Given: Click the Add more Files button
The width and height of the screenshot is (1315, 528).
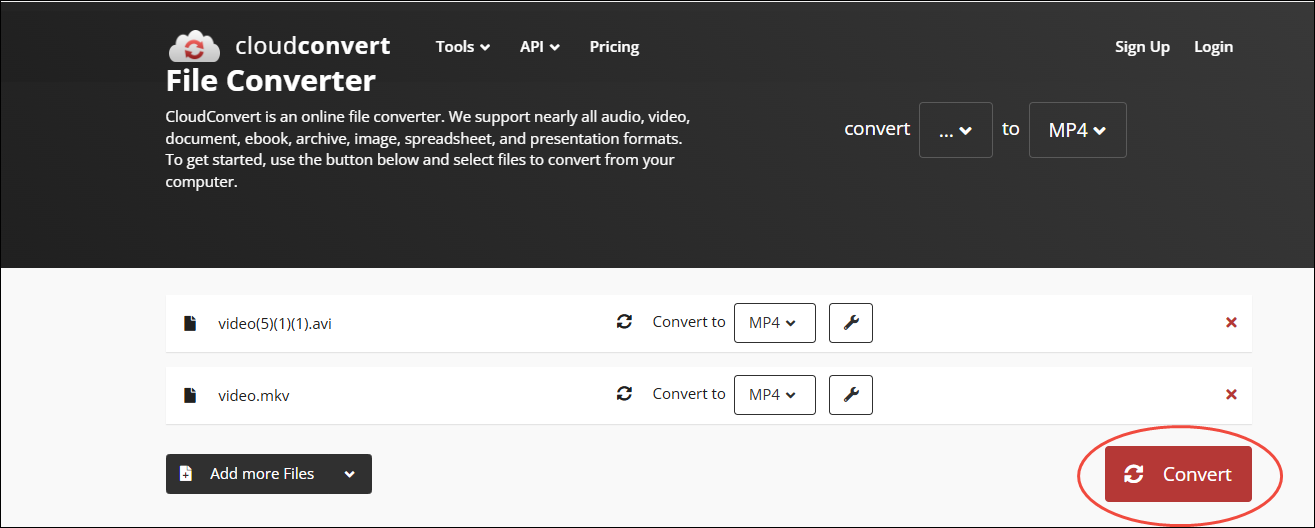Looking at the screenshot, I should click(269, 474).
